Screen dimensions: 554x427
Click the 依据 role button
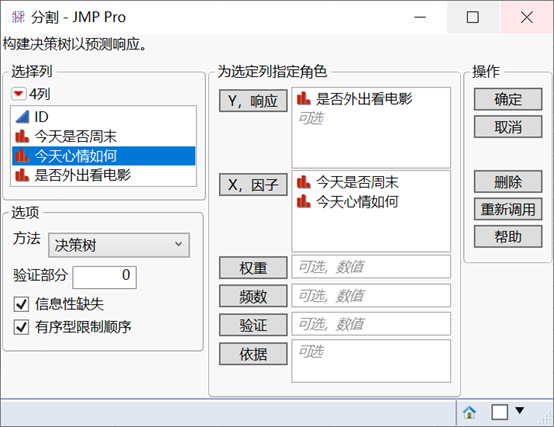click(253, 354)
